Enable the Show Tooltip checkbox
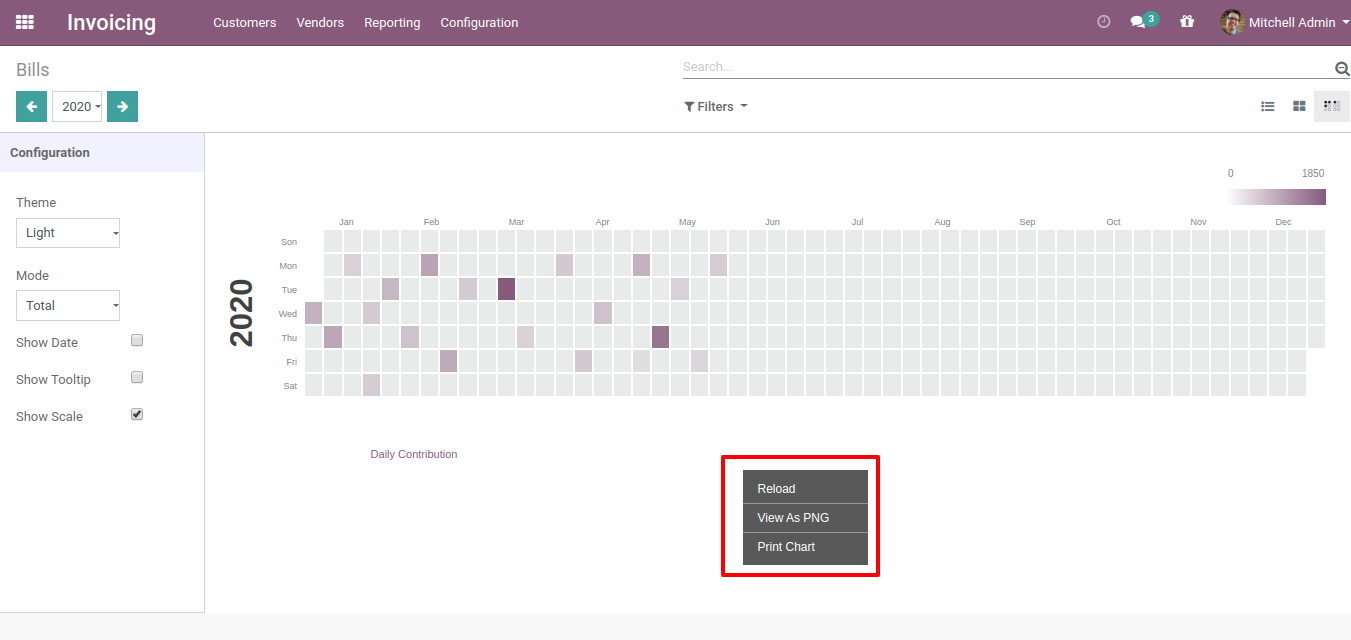This screenshot has width=1351, height=640. pos(138,377)
